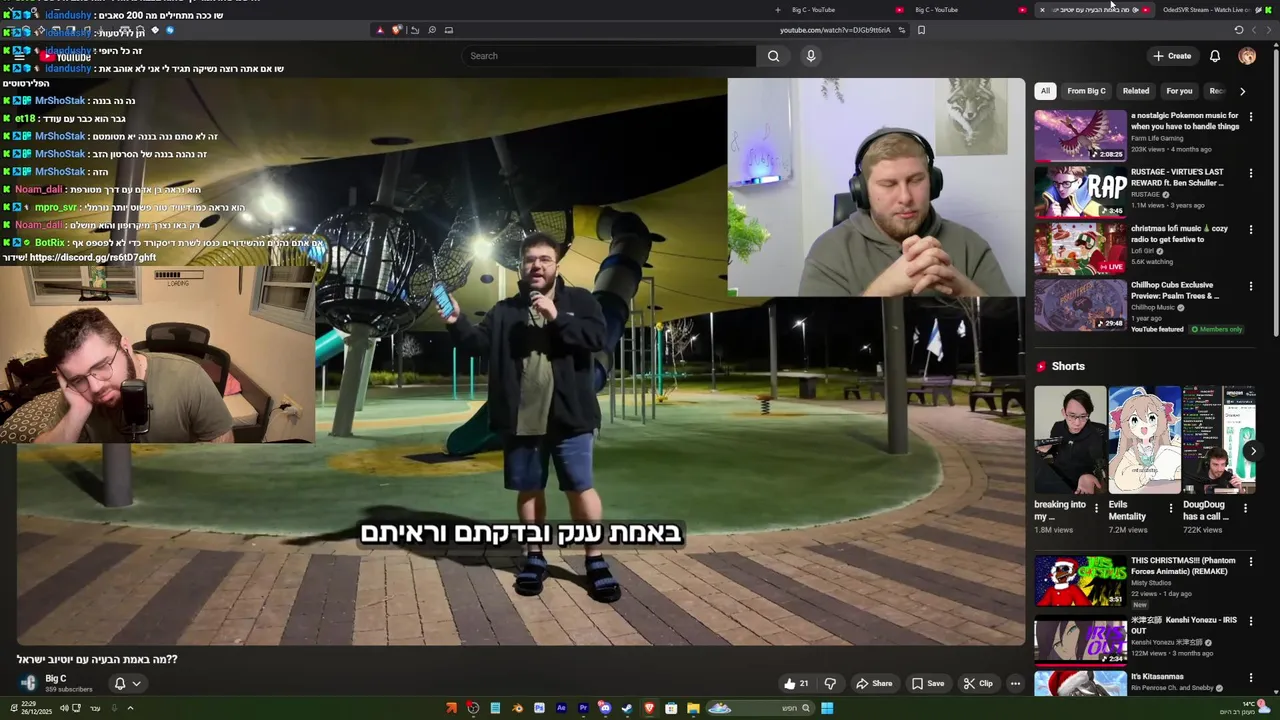Select the From Big C chip

[x=1086, y=91]
